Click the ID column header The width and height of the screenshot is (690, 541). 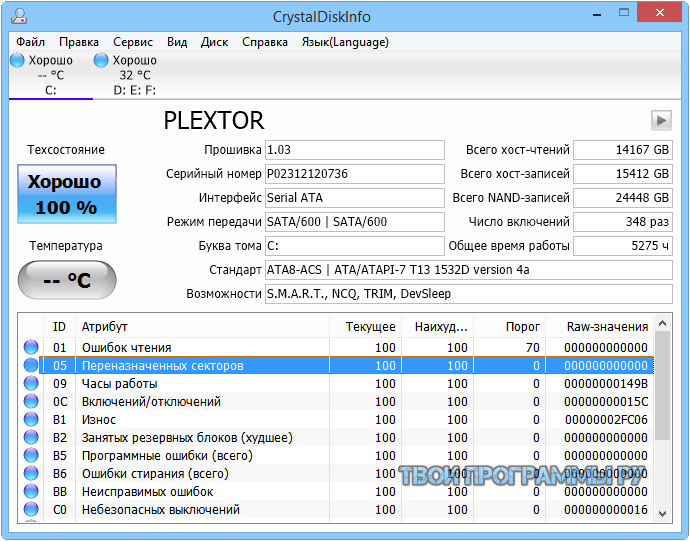click(59, 327)
